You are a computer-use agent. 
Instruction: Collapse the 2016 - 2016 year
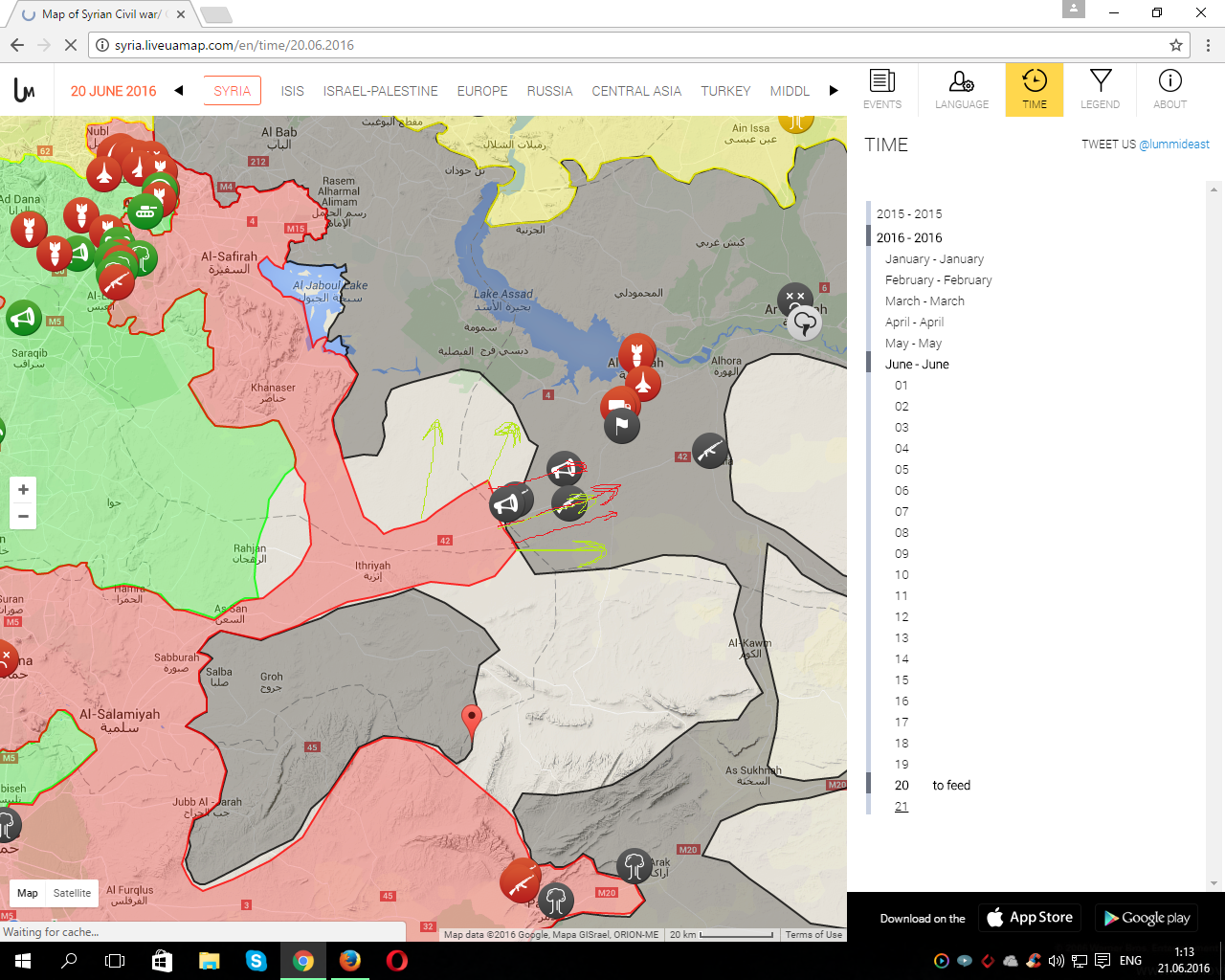point(909,238)
